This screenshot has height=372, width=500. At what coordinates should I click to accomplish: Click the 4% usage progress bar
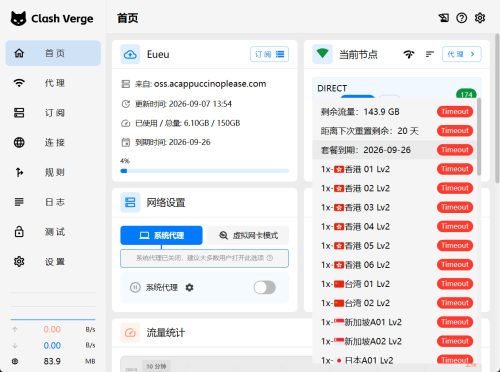point(204,171)
